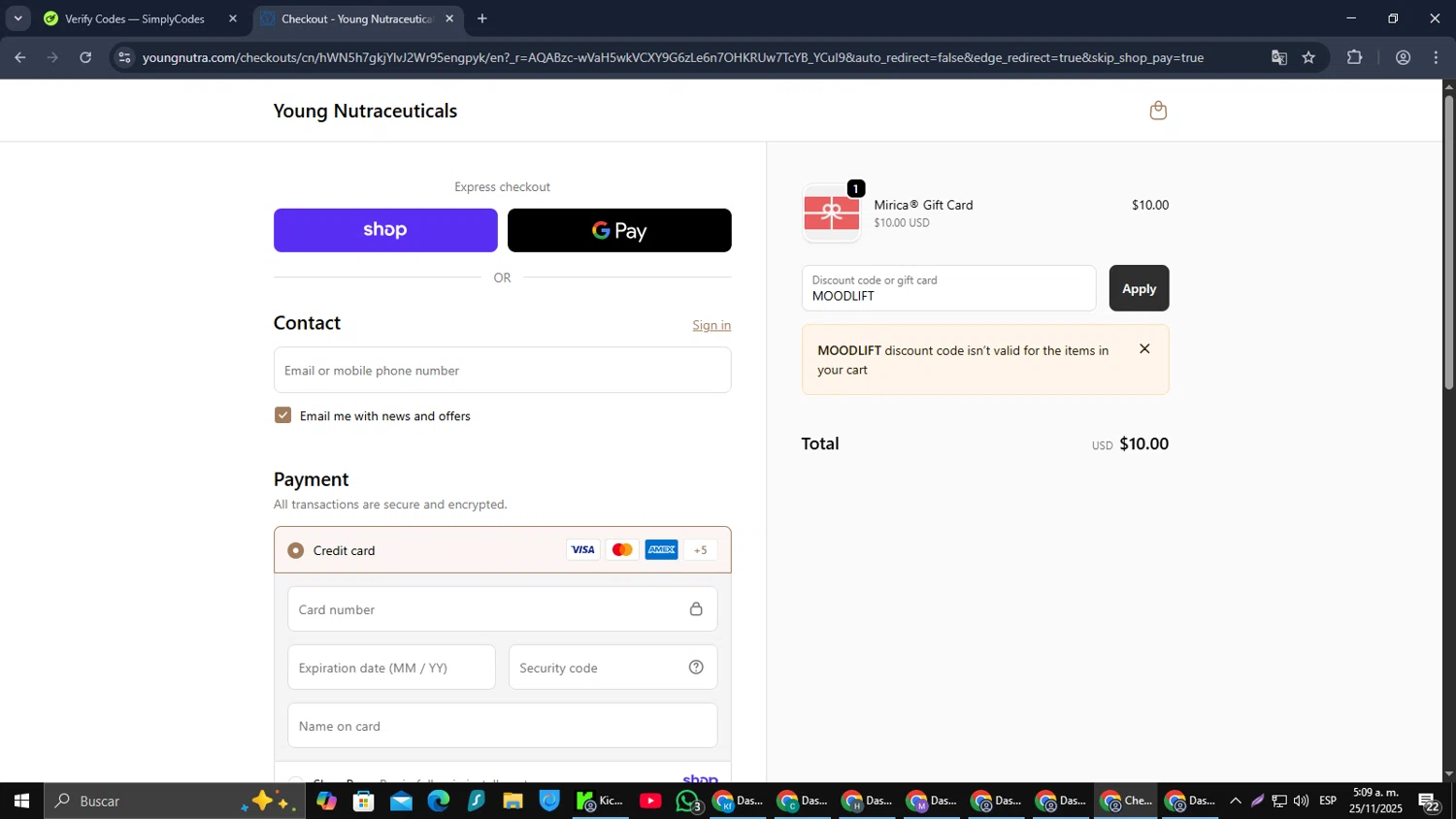Expand the tab search dropdown arrow
The width and height of the screenshot is (1456, 819).
17,18
